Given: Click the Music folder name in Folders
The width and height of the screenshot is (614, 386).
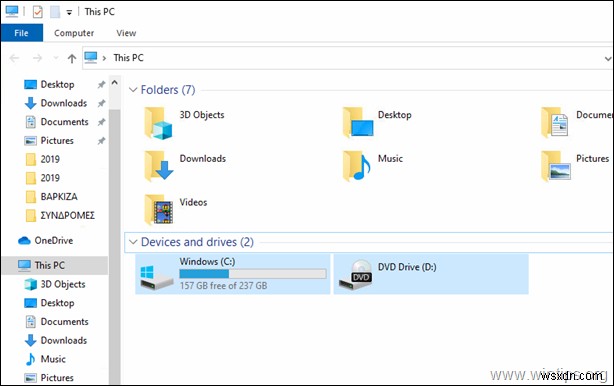Looking at the screenshot, I should 390,159.
